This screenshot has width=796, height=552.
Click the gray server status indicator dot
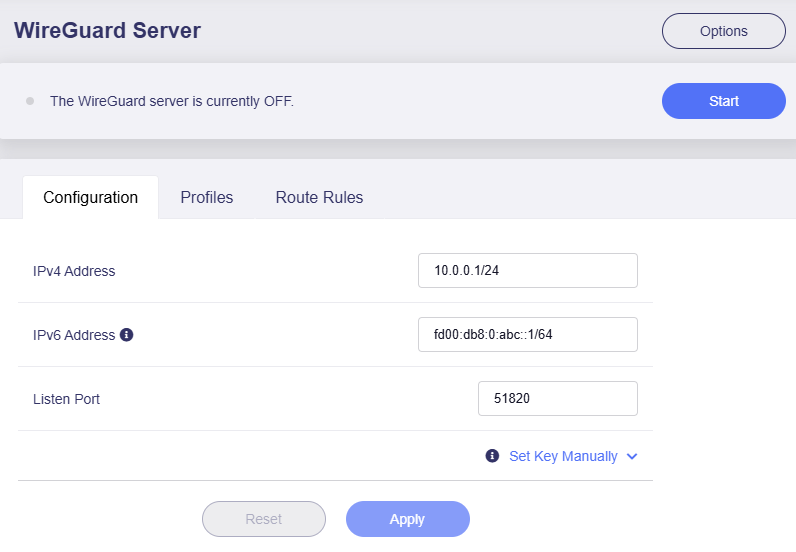(30, 101)
